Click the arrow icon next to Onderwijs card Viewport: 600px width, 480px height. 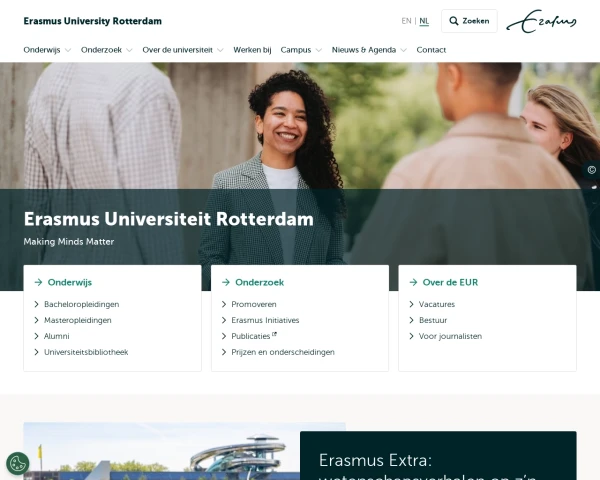[x=38, y=282]
